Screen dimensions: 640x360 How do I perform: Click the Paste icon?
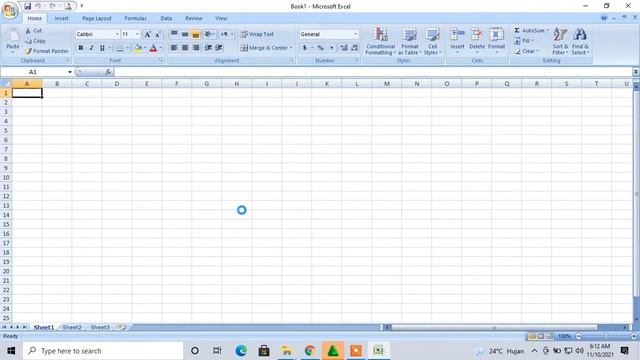click(x=13, y=36)
